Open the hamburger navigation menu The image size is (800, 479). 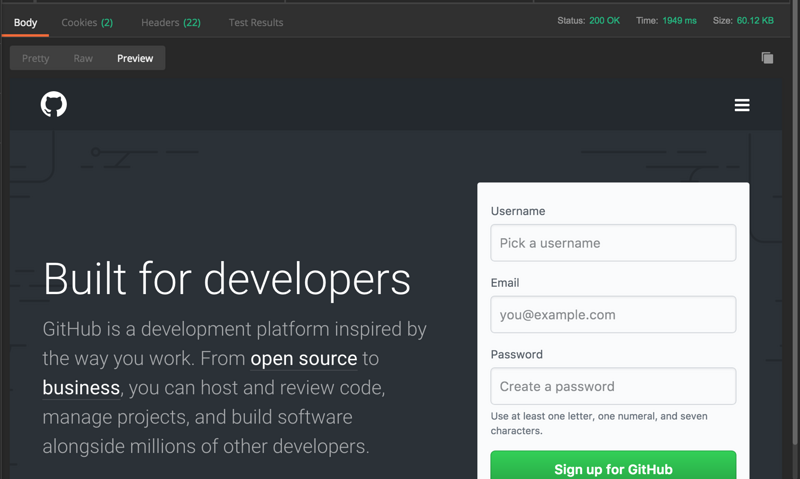[742, 105]
